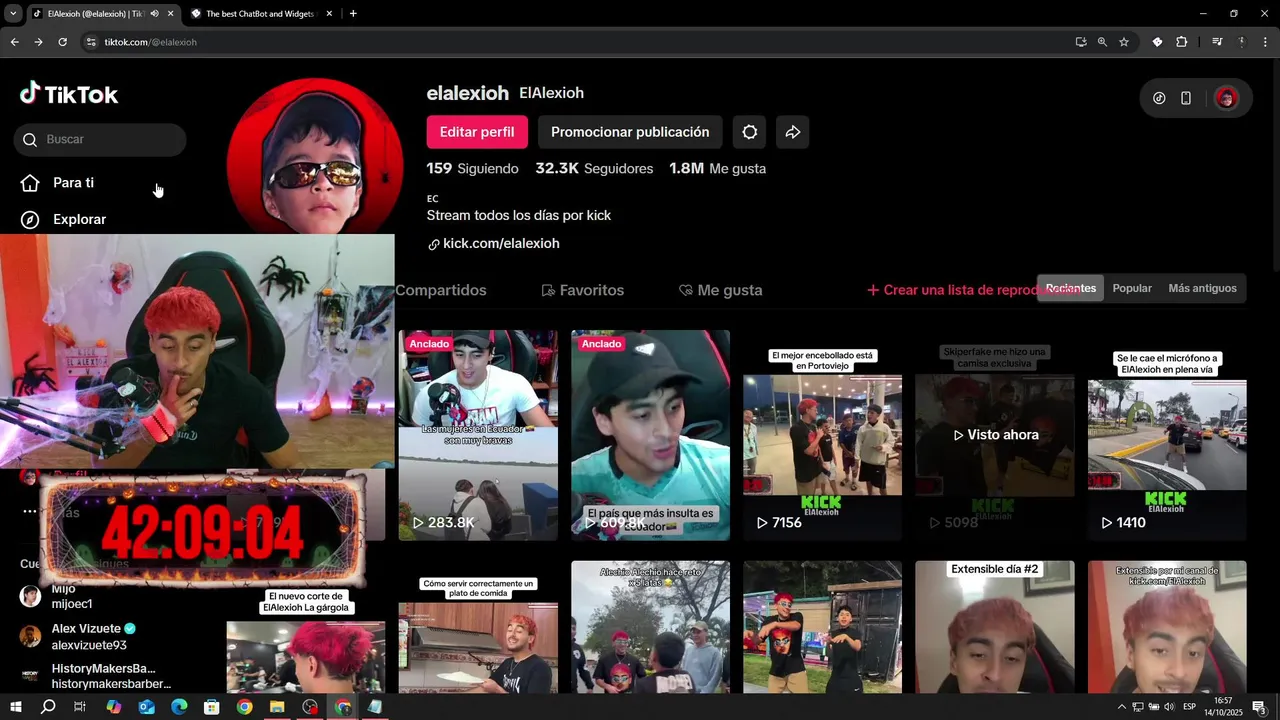
Task: Open the Explorar compass icon
Action: point(30,219)
